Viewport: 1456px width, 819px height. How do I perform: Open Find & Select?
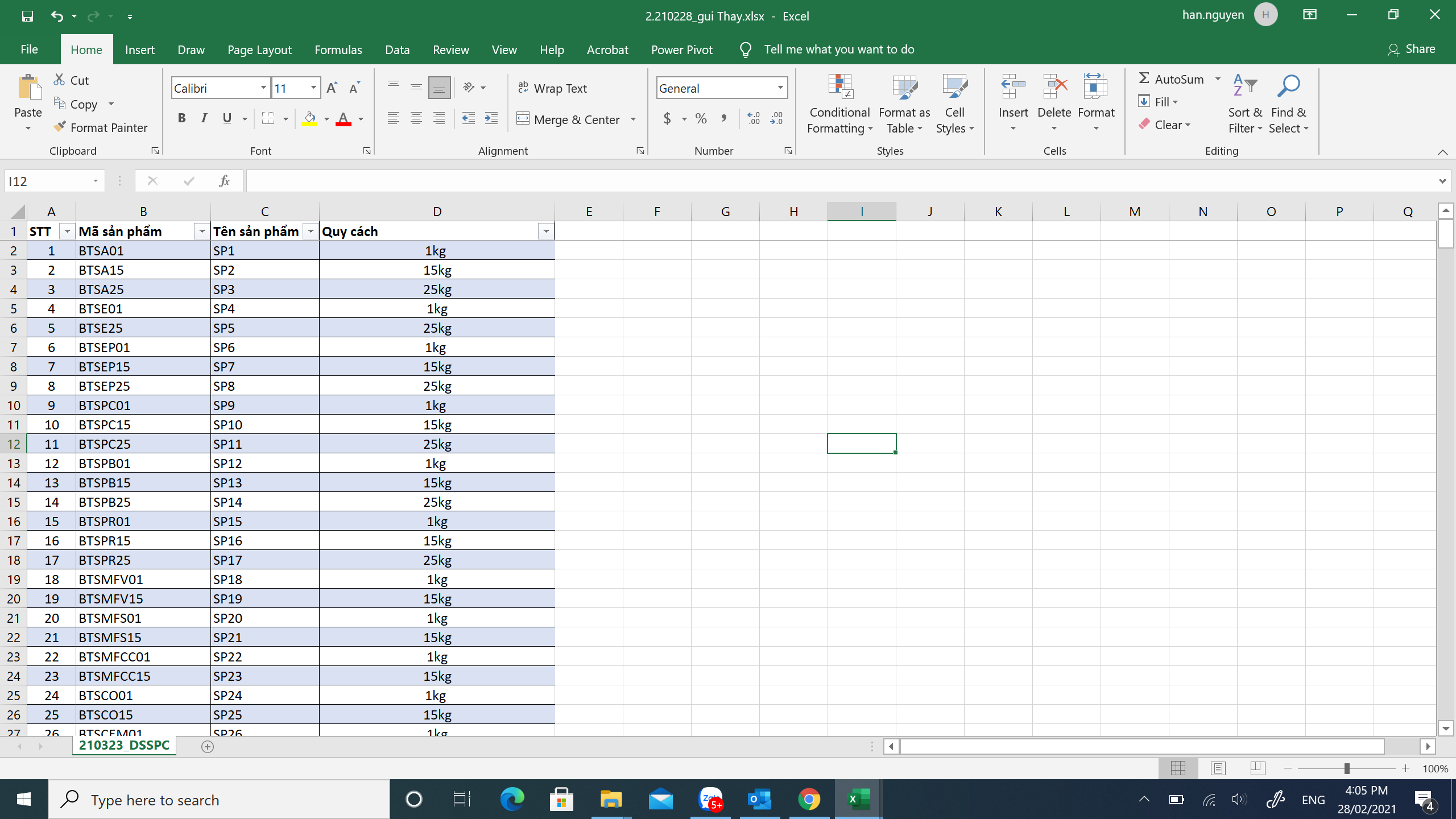point(1288,104)
